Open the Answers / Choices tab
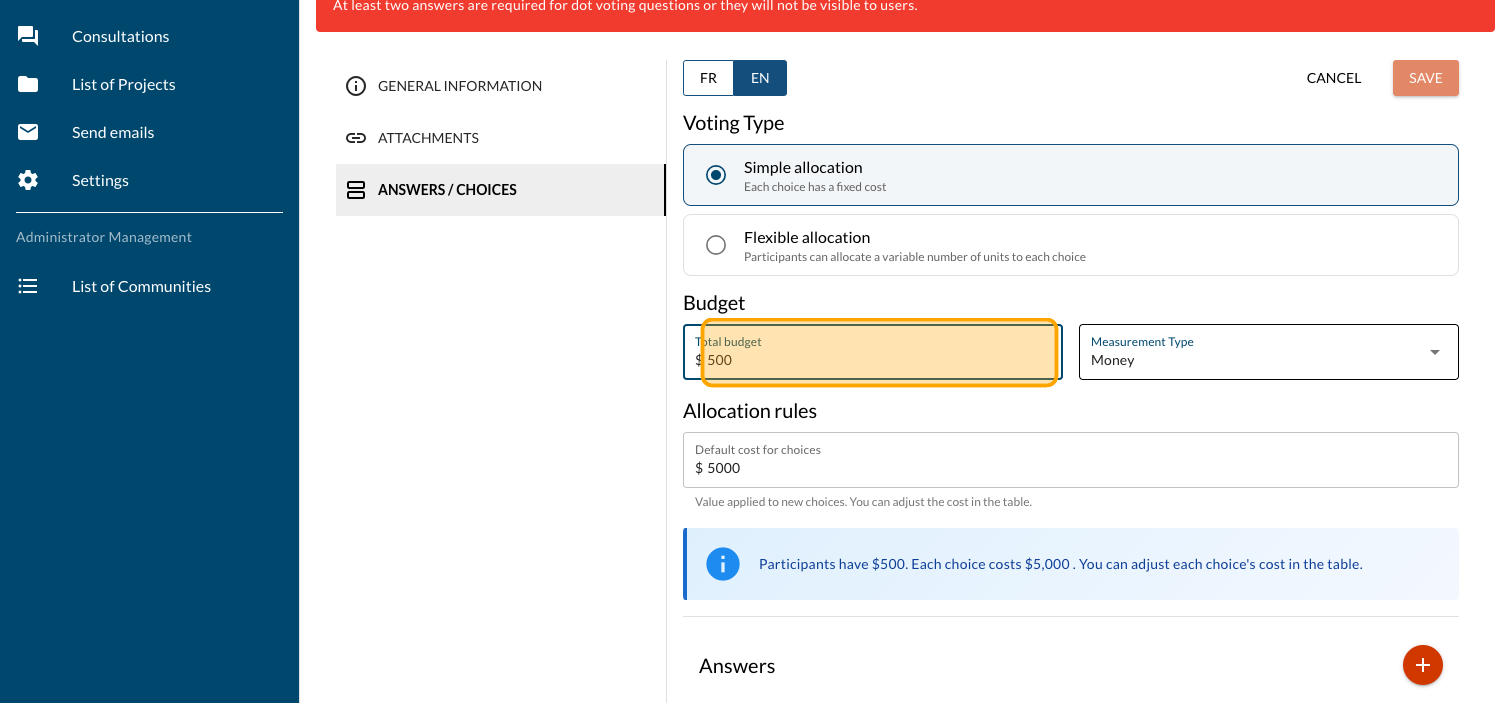The width and height of the screenshot is (1511, 703). tap(447, 190)
